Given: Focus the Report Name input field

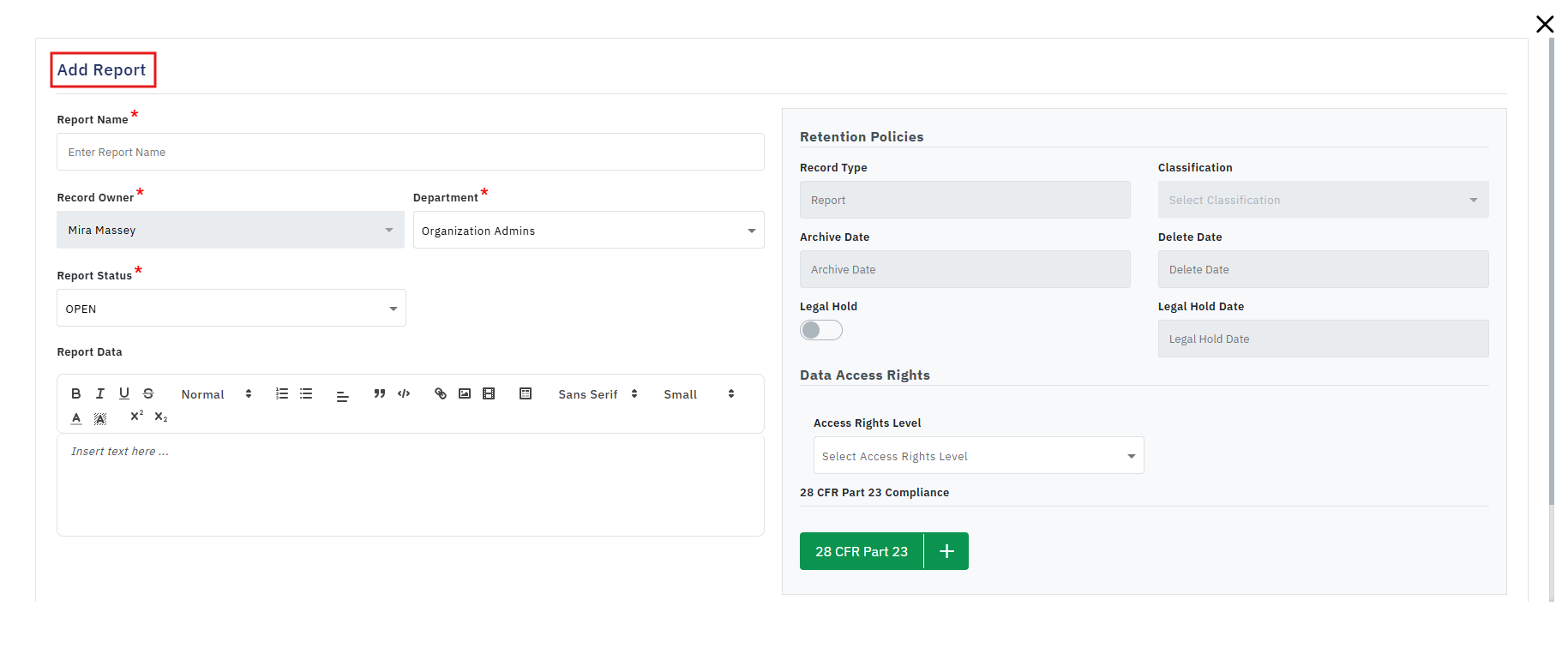Looking at the screenshot, I should pyautogui.click(x=411, y=152).
